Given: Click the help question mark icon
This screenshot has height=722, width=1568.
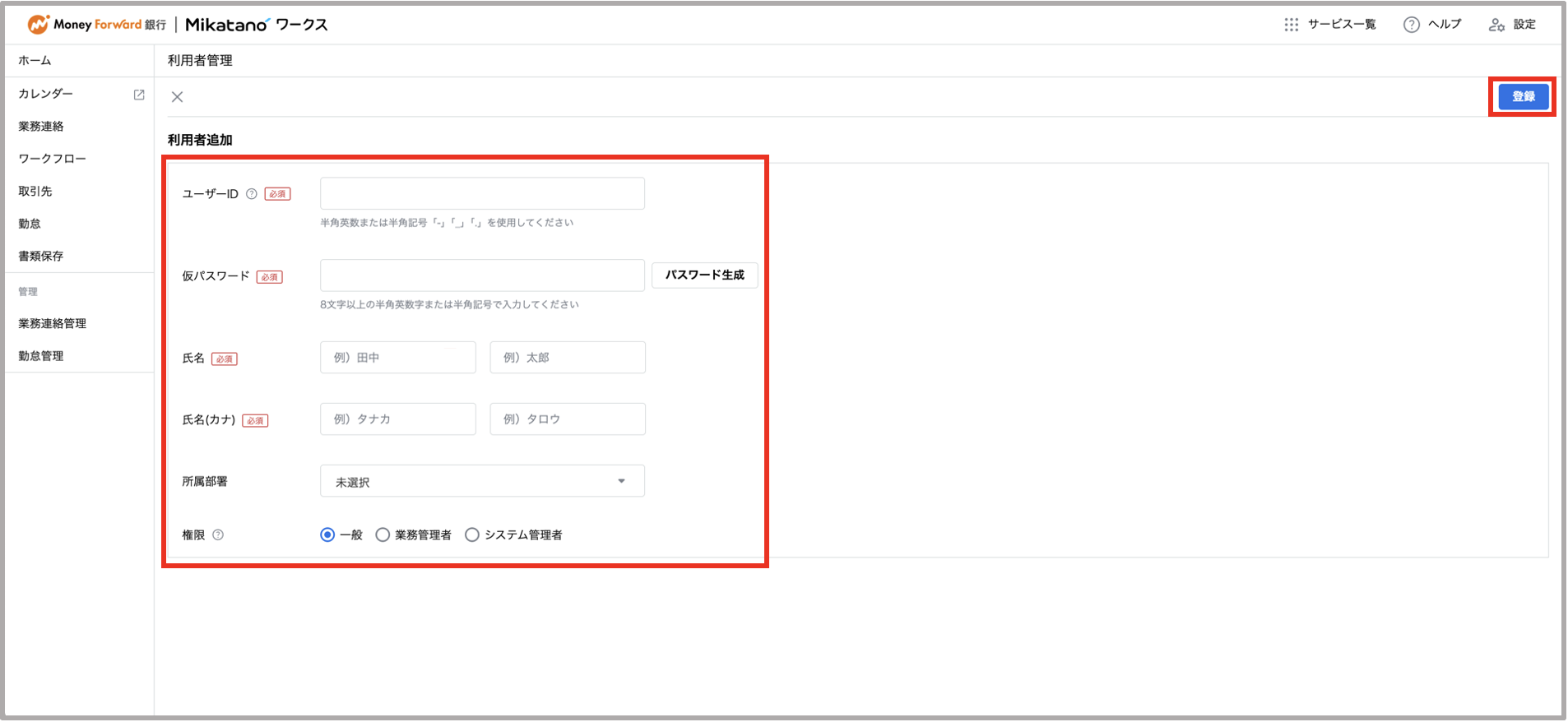Looking at the screenshot, I should [x=1411, y=25].
